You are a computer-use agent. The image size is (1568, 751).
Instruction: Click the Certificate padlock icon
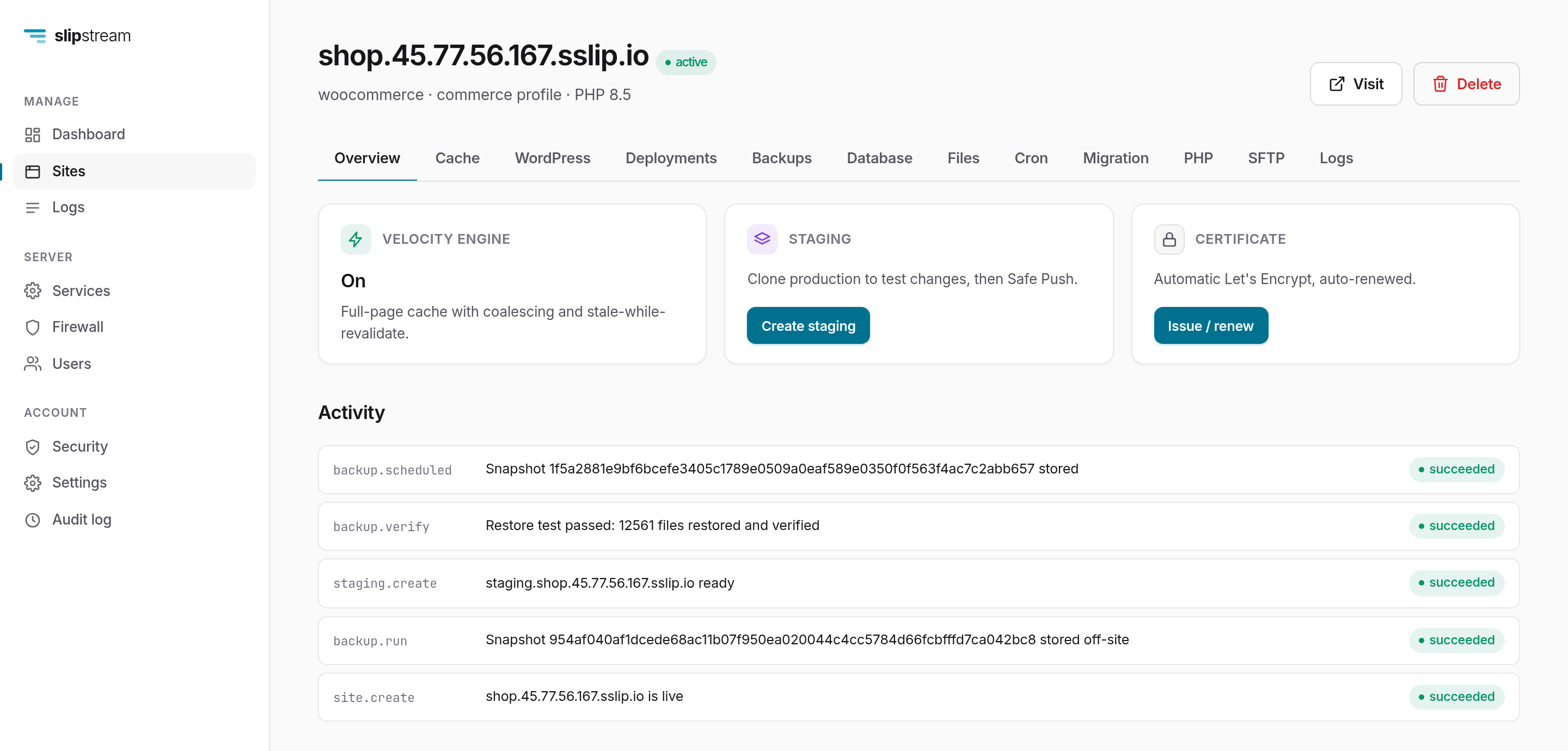1168,239
